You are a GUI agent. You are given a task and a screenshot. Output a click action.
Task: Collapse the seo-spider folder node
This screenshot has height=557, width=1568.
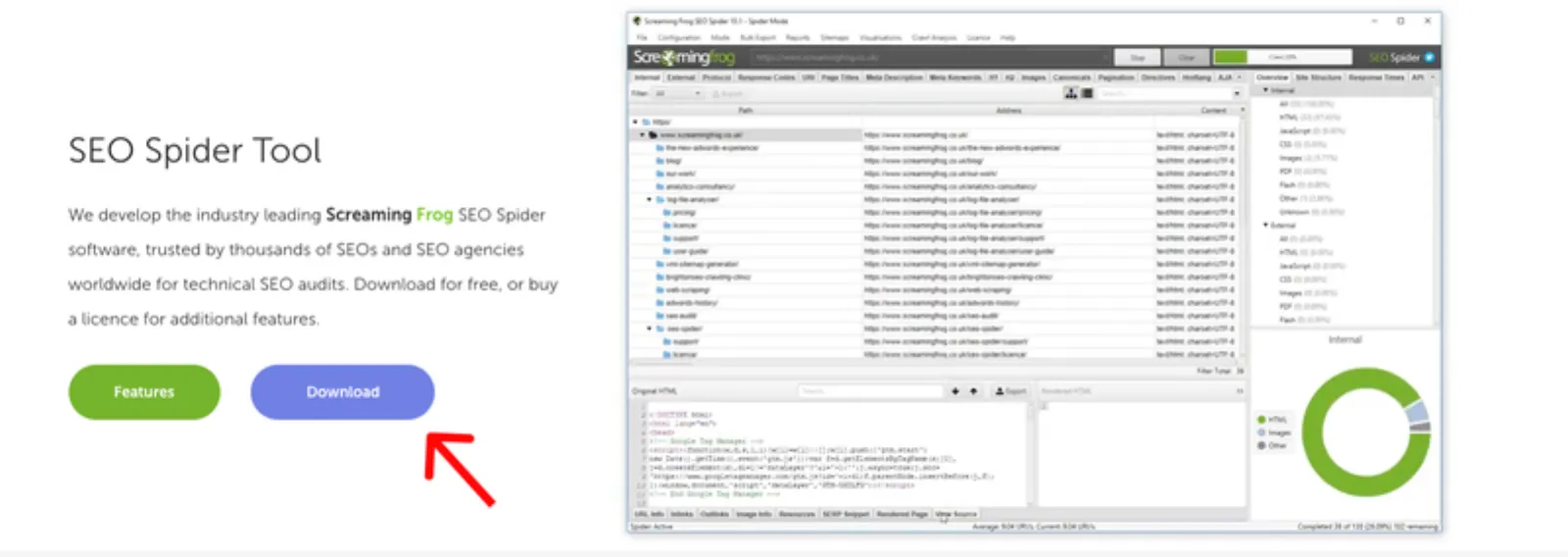point(650,329)
